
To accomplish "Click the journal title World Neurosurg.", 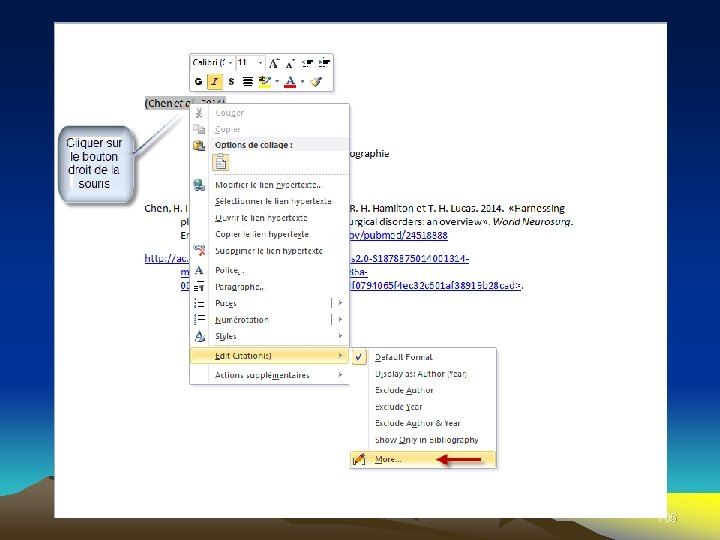I will click(532, 222).
